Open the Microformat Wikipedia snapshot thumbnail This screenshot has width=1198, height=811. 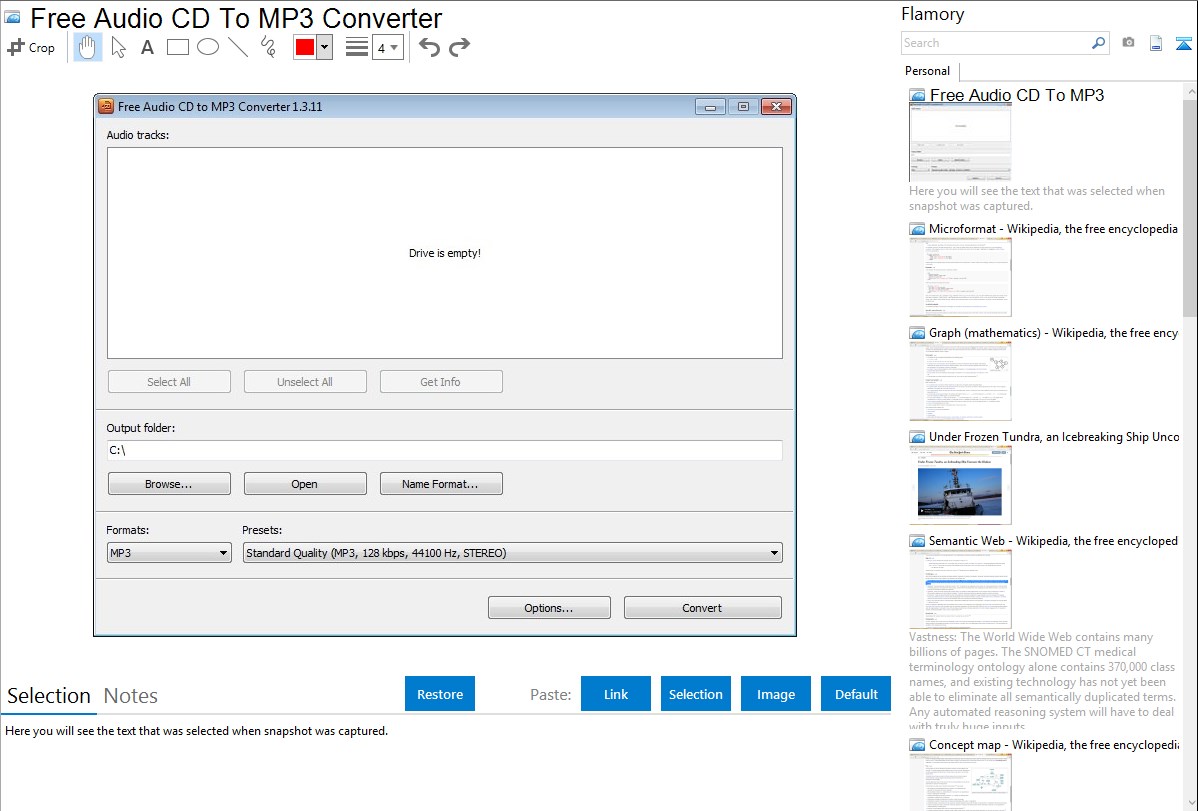(x=960, y=277)
